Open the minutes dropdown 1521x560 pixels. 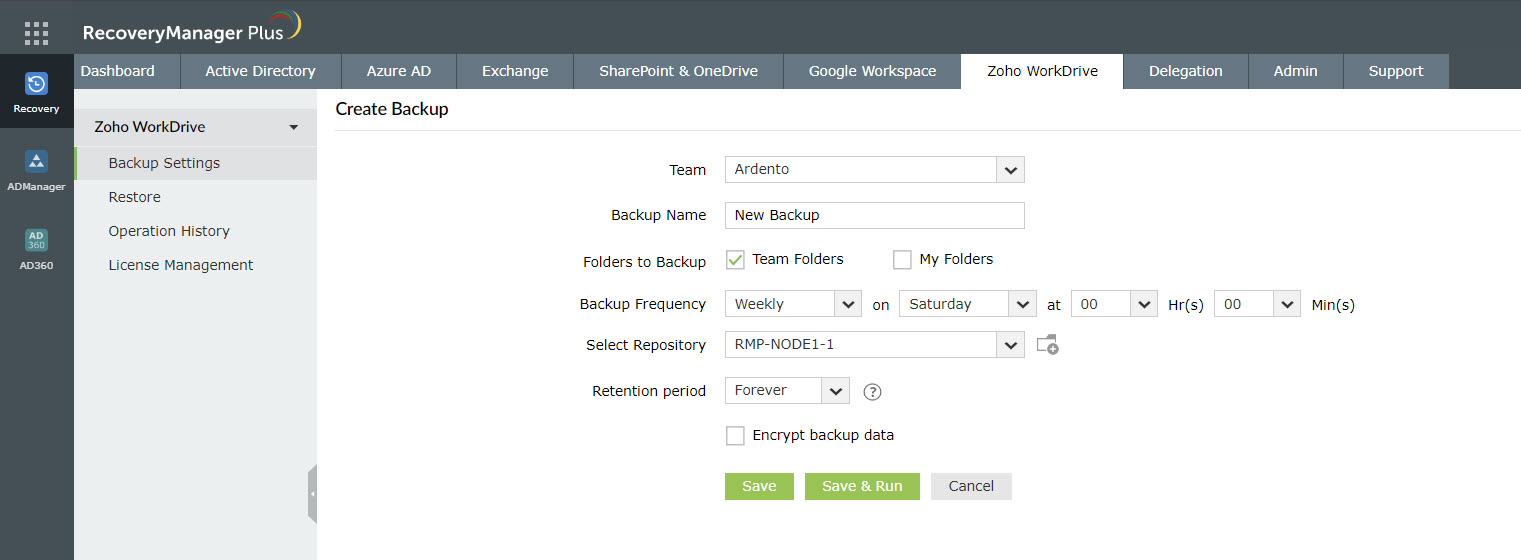(1257, 304)
